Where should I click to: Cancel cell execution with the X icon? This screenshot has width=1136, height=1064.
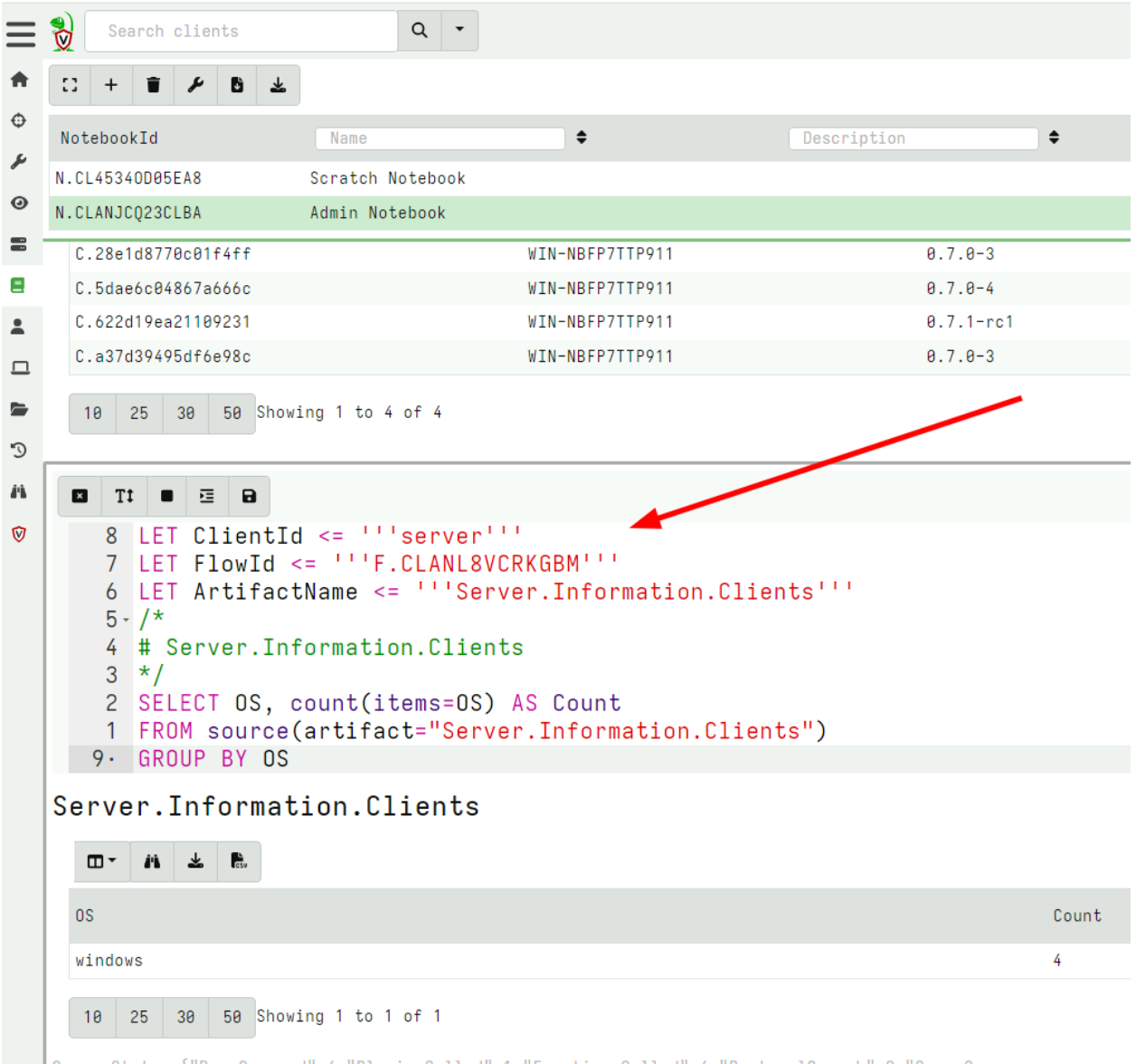(x=80, y=496)
